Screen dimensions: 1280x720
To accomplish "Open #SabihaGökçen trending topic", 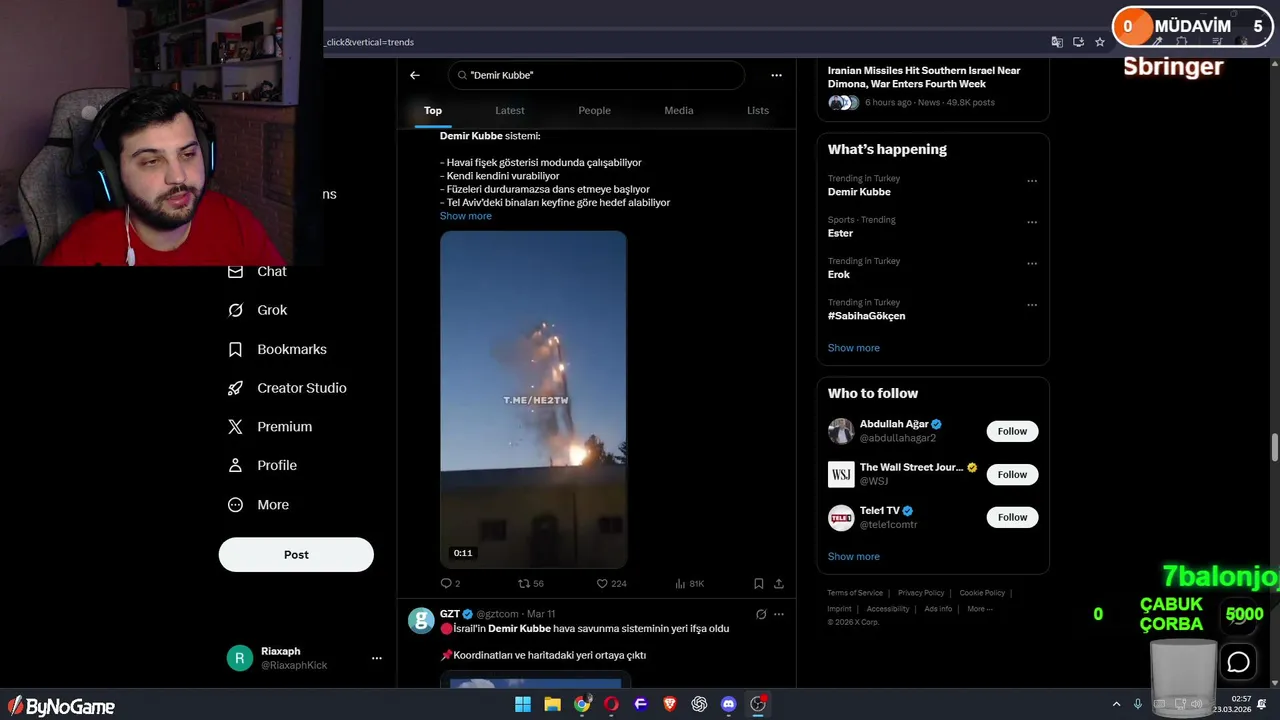I will (866, 316).
